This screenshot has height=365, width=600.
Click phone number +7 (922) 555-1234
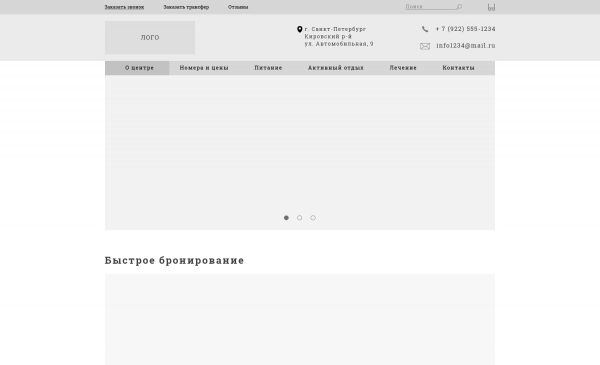(465, 29)
